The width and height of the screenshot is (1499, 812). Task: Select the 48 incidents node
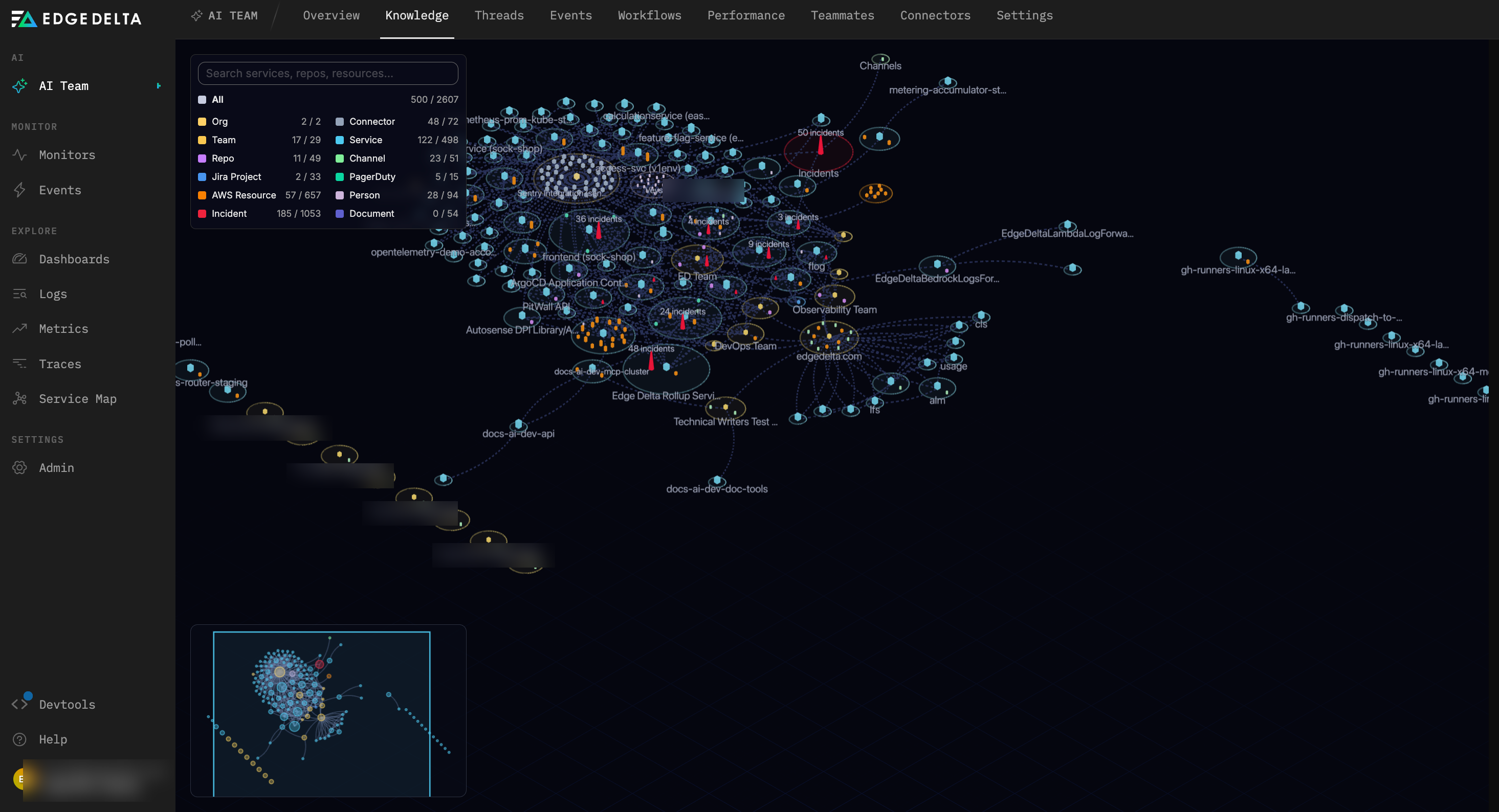[x=651, y=361]
